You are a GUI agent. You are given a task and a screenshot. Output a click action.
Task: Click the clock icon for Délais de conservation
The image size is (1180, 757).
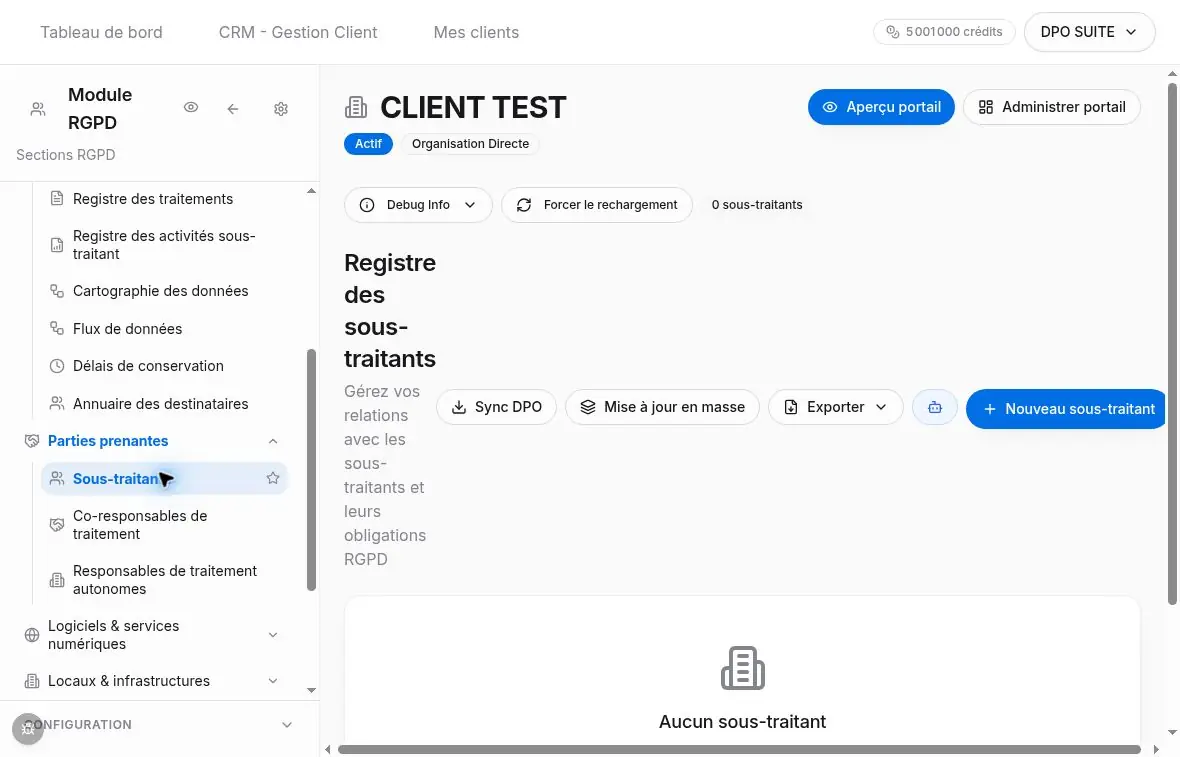pos(56,366)
